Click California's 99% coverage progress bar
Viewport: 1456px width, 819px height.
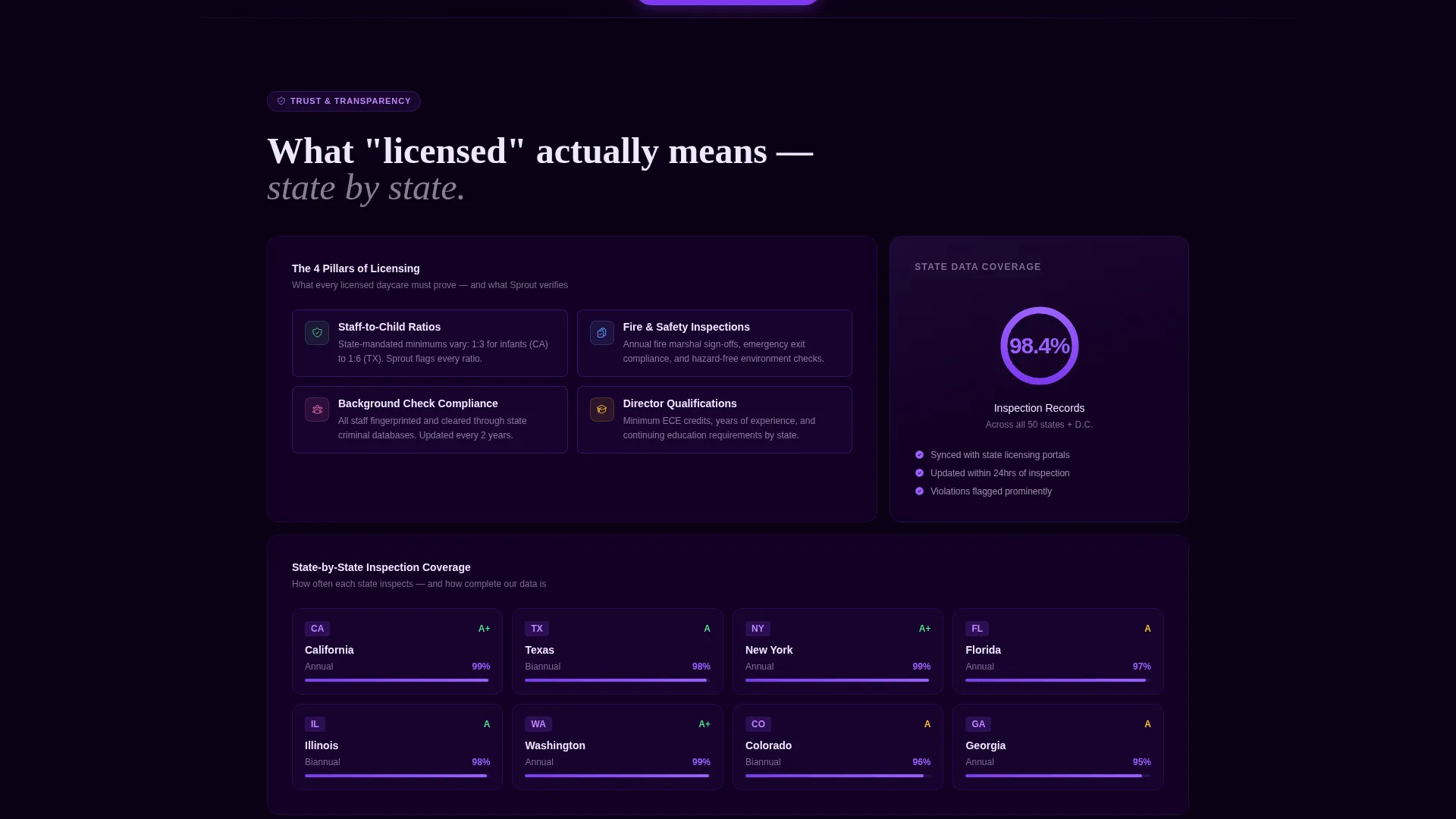tap(397, 680)
